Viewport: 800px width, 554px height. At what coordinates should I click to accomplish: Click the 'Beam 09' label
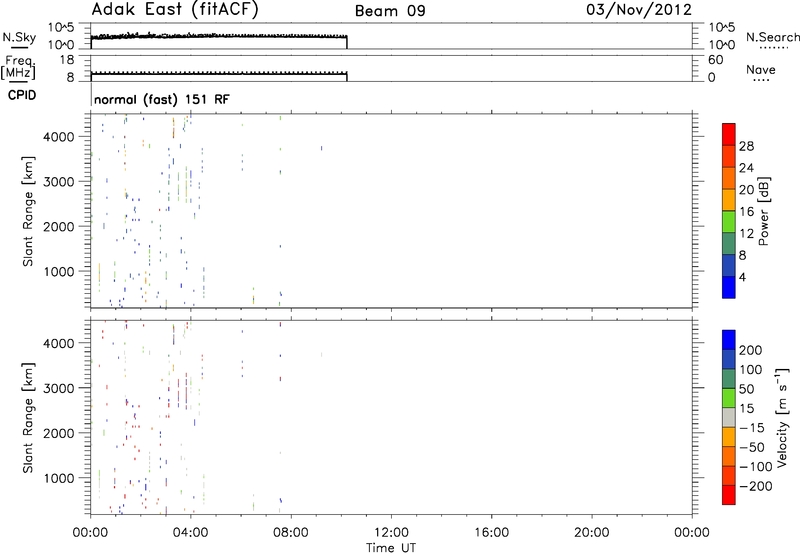[x=390, y=11]
